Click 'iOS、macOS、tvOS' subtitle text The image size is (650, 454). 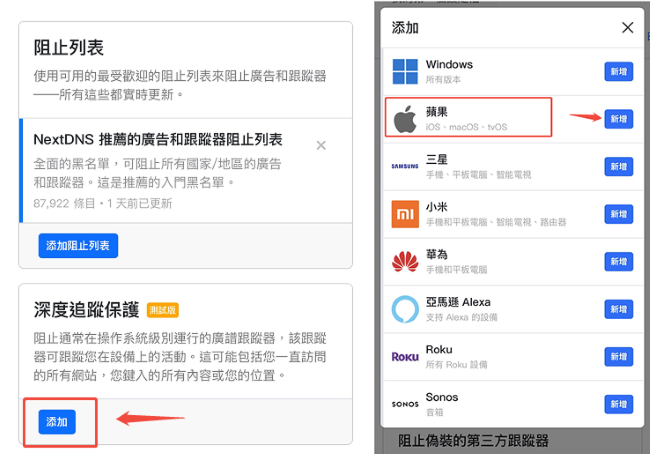click(x=466, y=127)
